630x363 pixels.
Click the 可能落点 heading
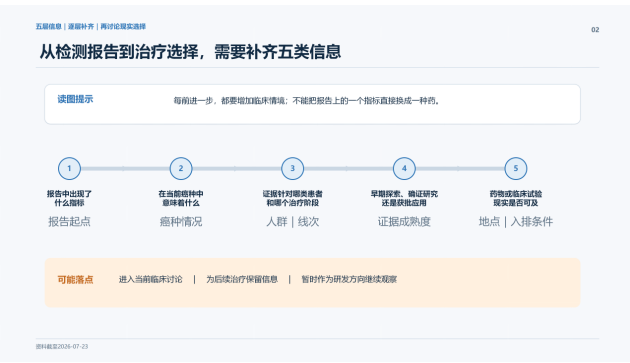pyautogui.click(x=75, y=280)
